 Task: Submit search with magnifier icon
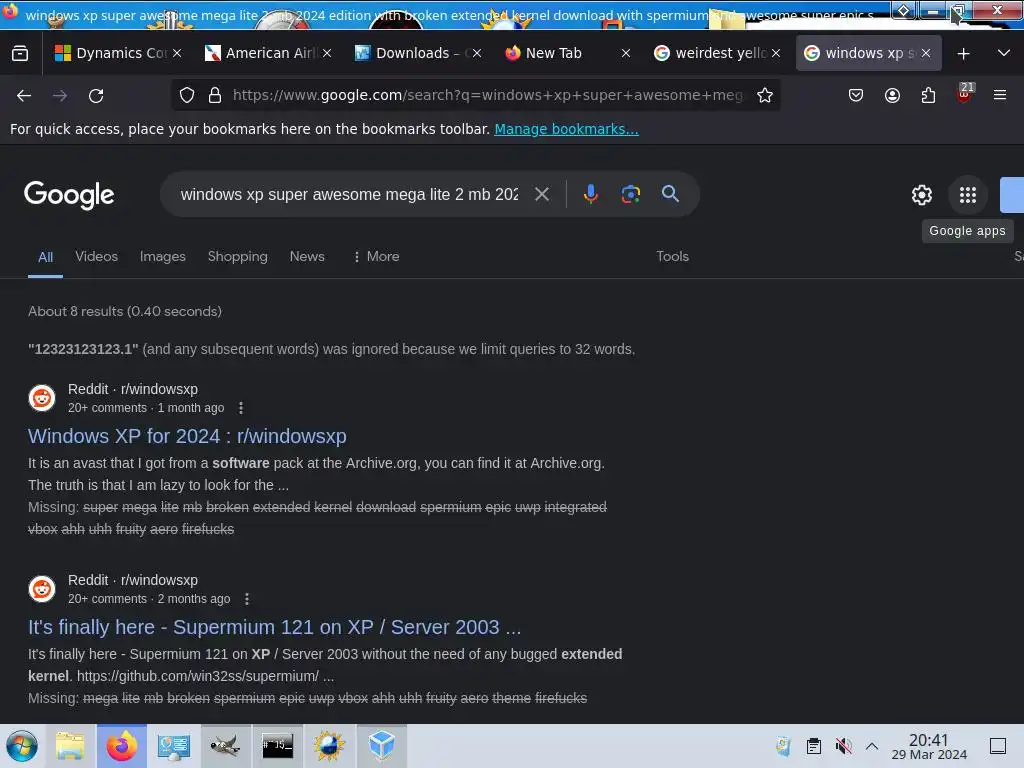point(670,194)
